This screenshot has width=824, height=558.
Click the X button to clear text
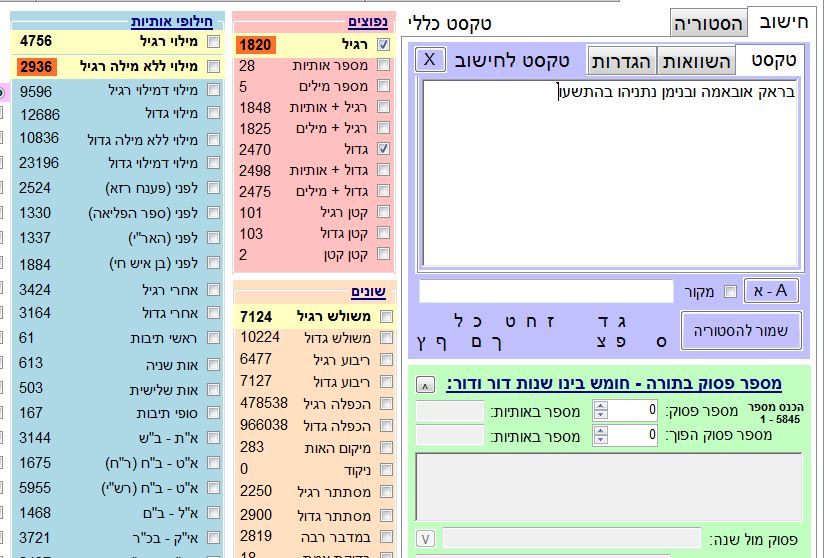click(430, 60)
